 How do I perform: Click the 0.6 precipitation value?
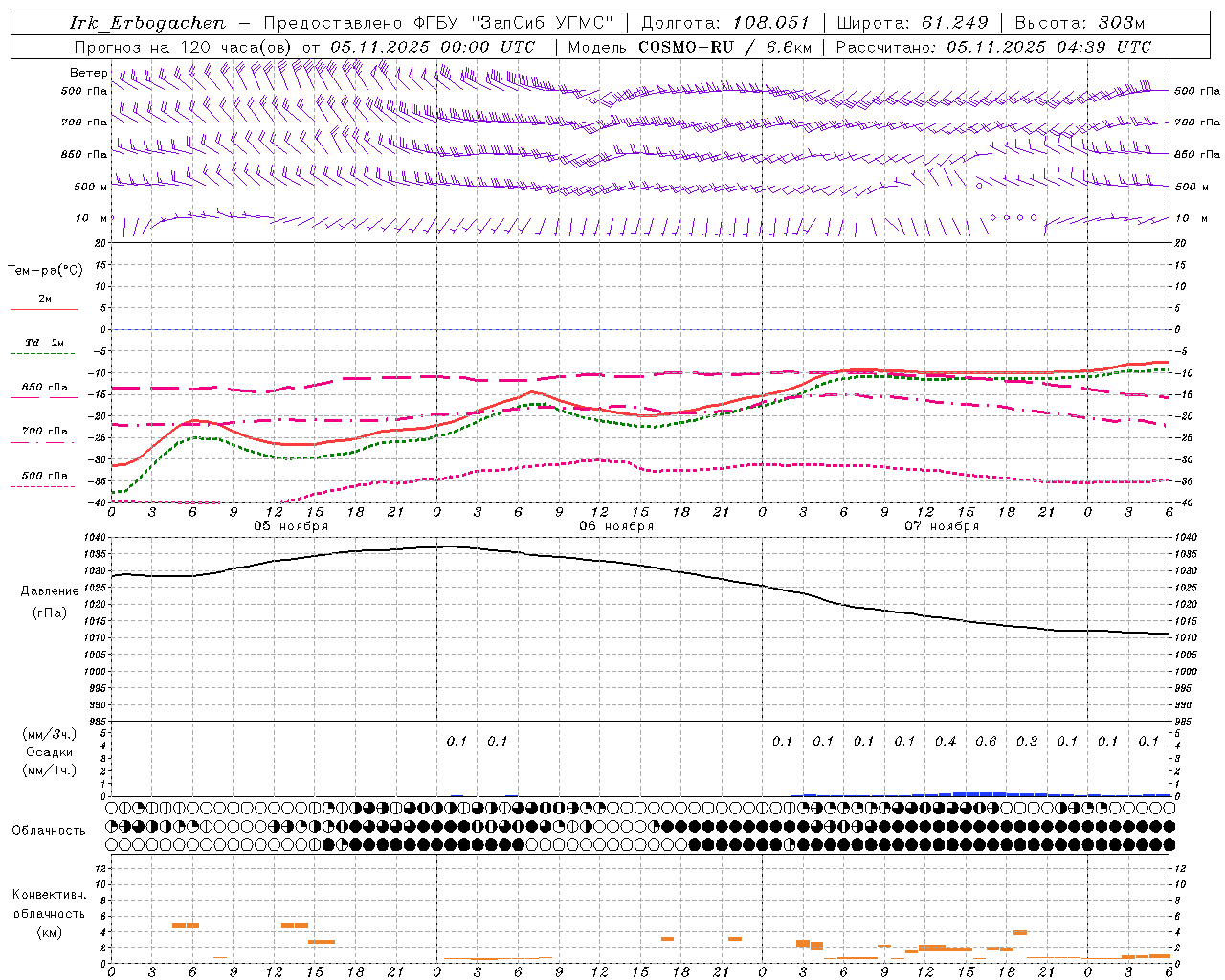(986, 742)
